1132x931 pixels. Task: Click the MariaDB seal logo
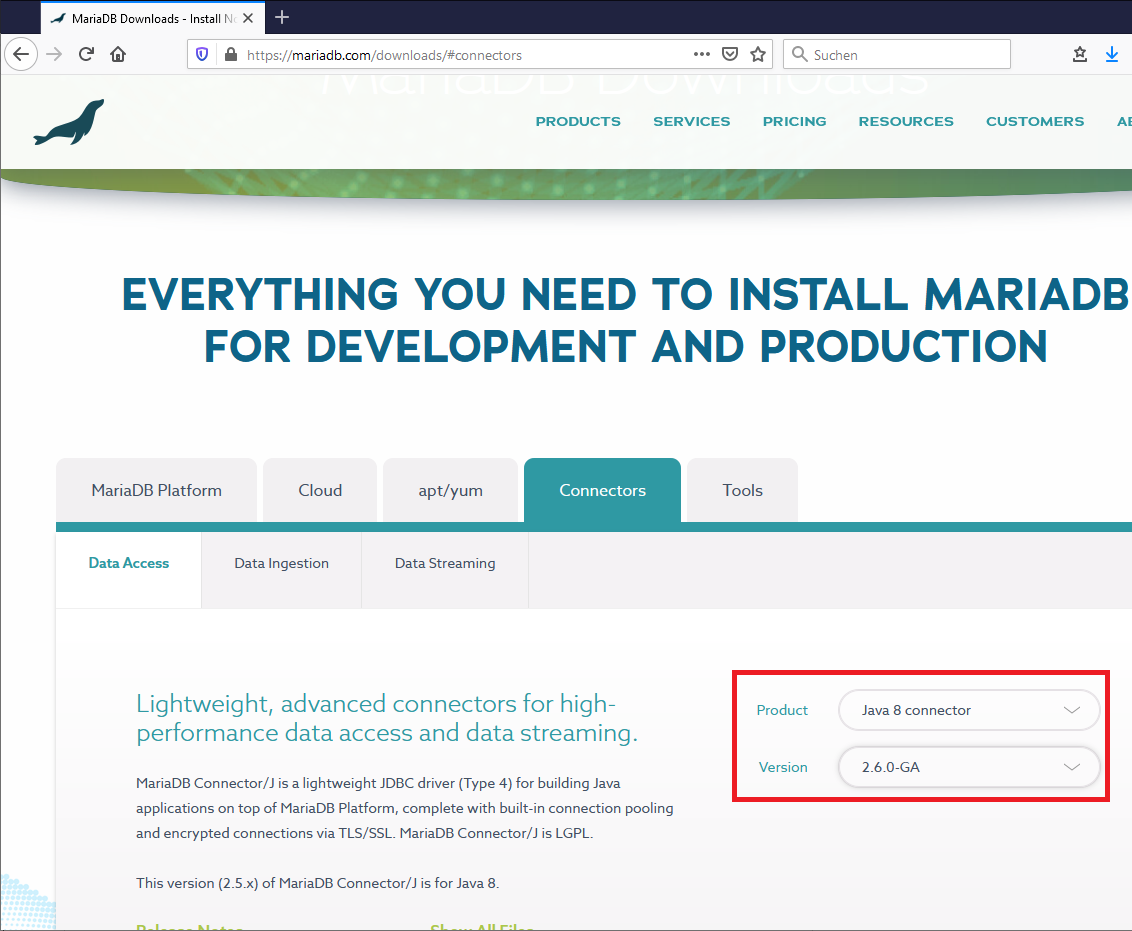69,122
